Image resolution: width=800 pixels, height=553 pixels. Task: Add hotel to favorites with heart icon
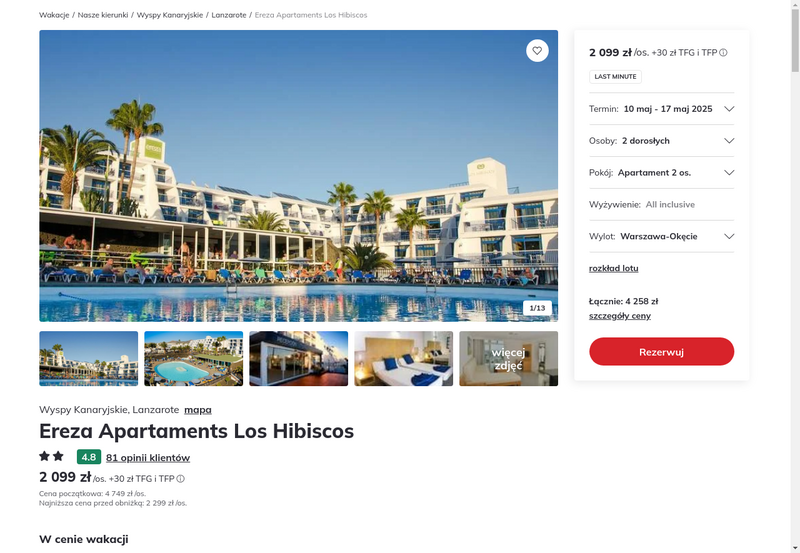[537, 51]
